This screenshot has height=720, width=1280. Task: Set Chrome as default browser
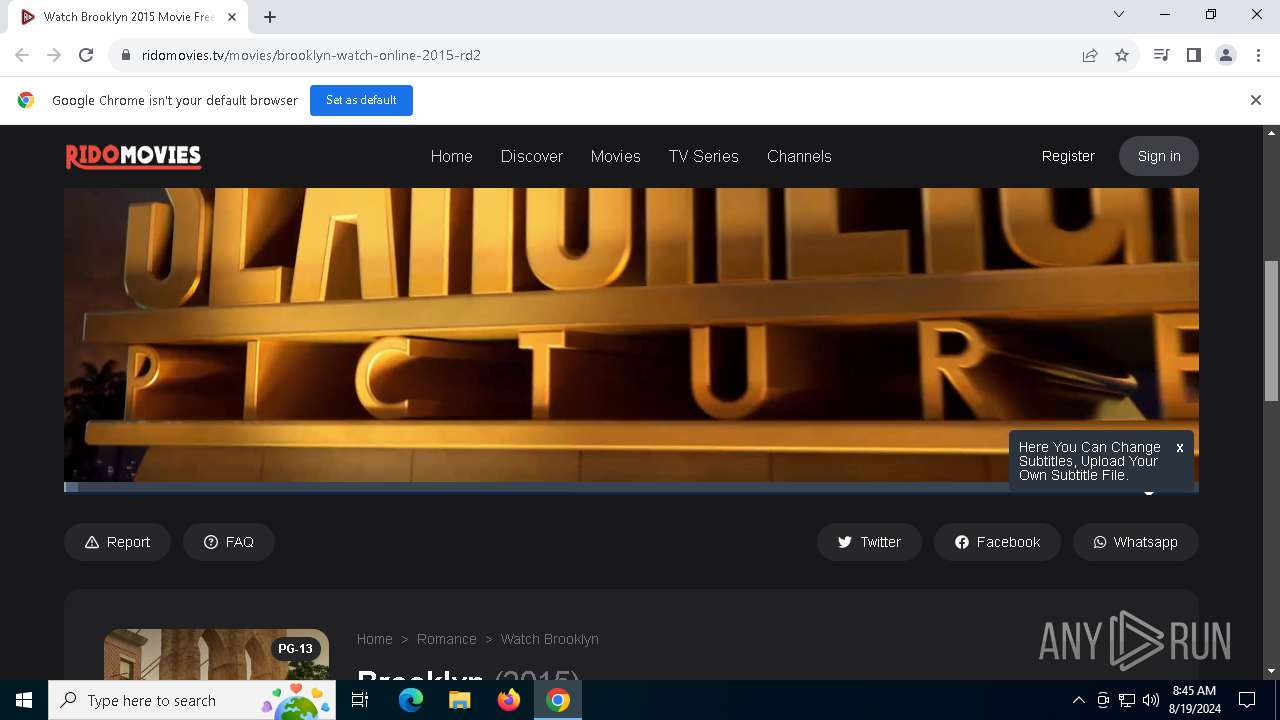pyautogui.click(x=361, y=100)
